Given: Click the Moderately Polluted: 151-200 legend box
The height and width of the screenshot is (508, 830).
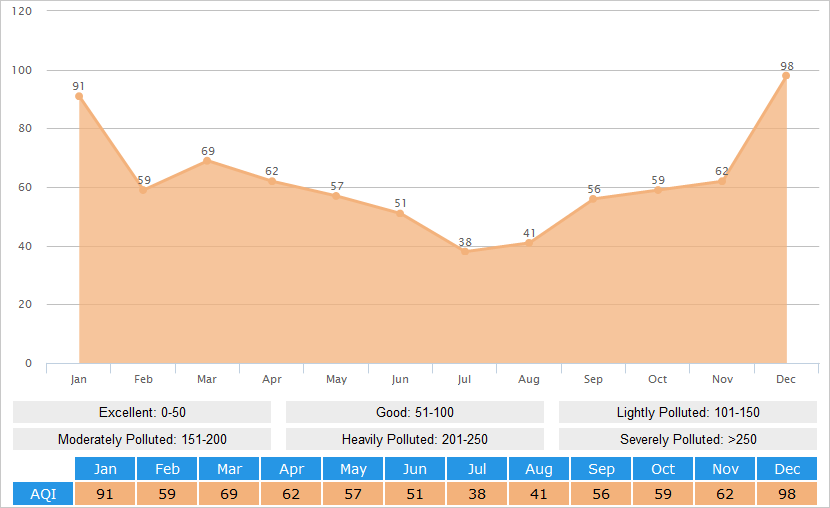Looking at the screenshot, I should tap(142, 439).
